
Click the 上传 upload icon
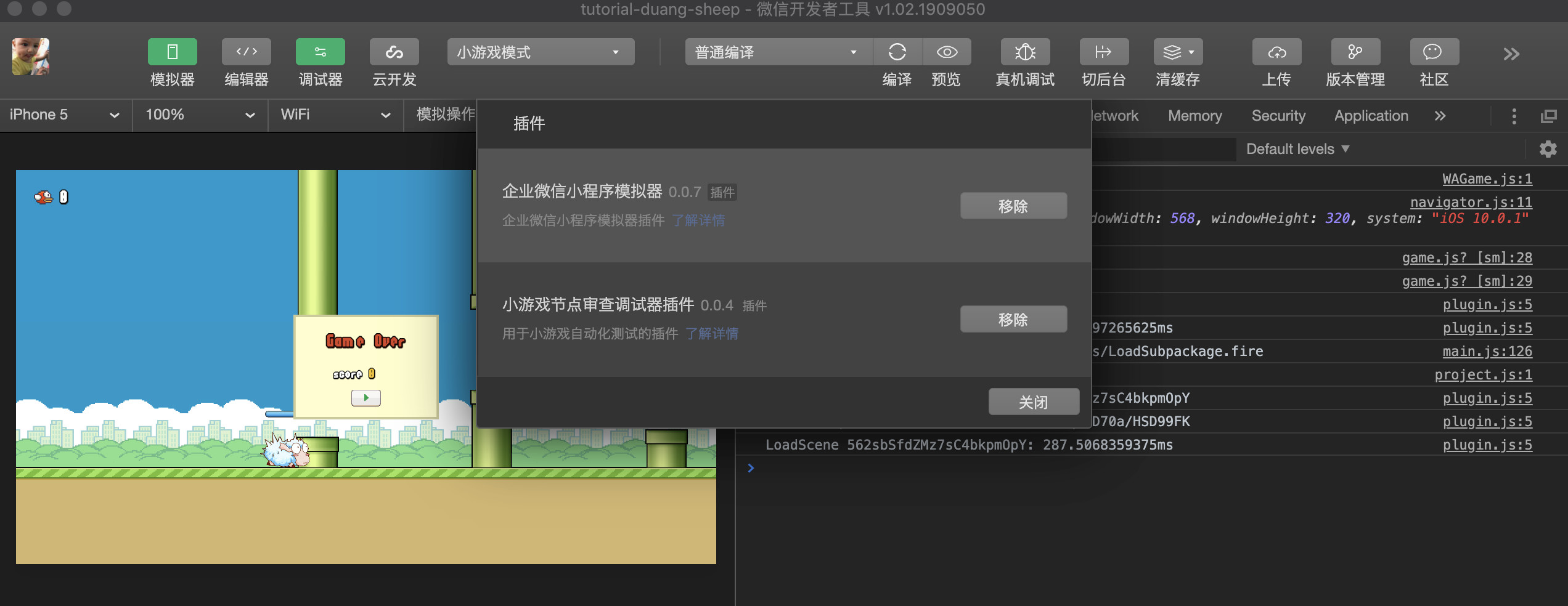point(1276,52)
